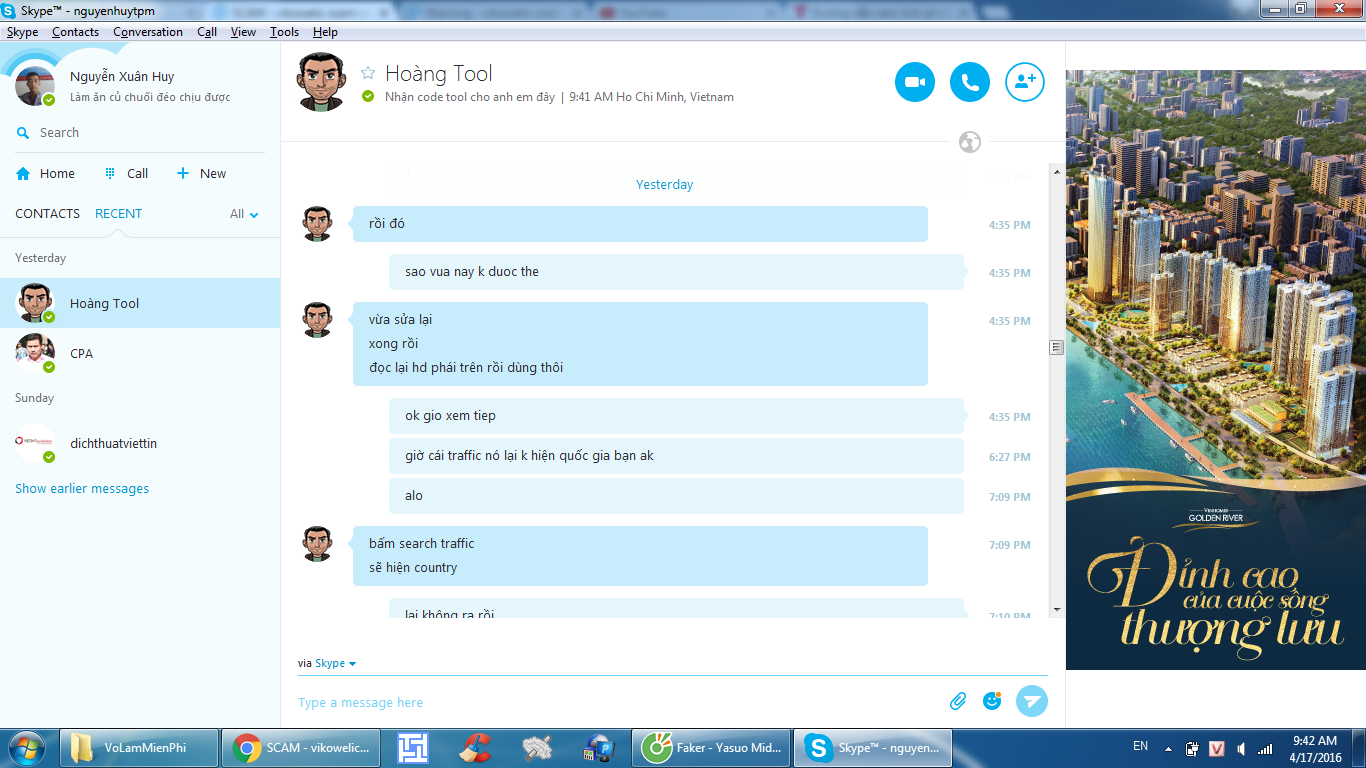Open the All filter dropdown
The height and width of the screenshot is (768, 1366).
tap(244, 214)
